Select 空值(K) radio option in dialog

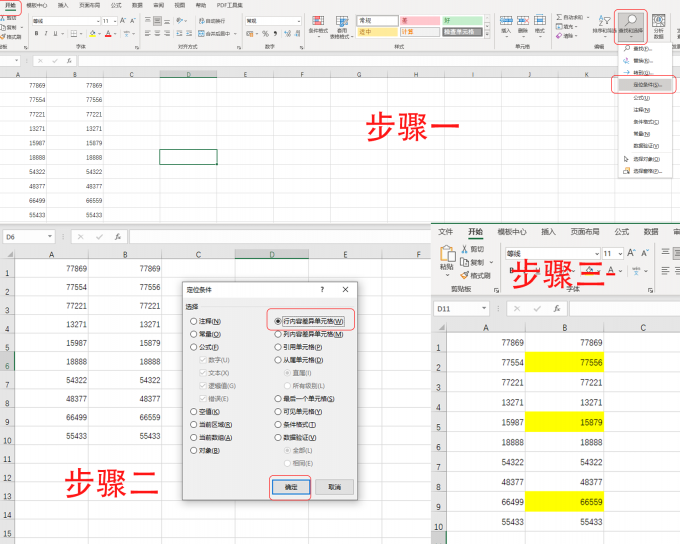(x=205, y=412)
